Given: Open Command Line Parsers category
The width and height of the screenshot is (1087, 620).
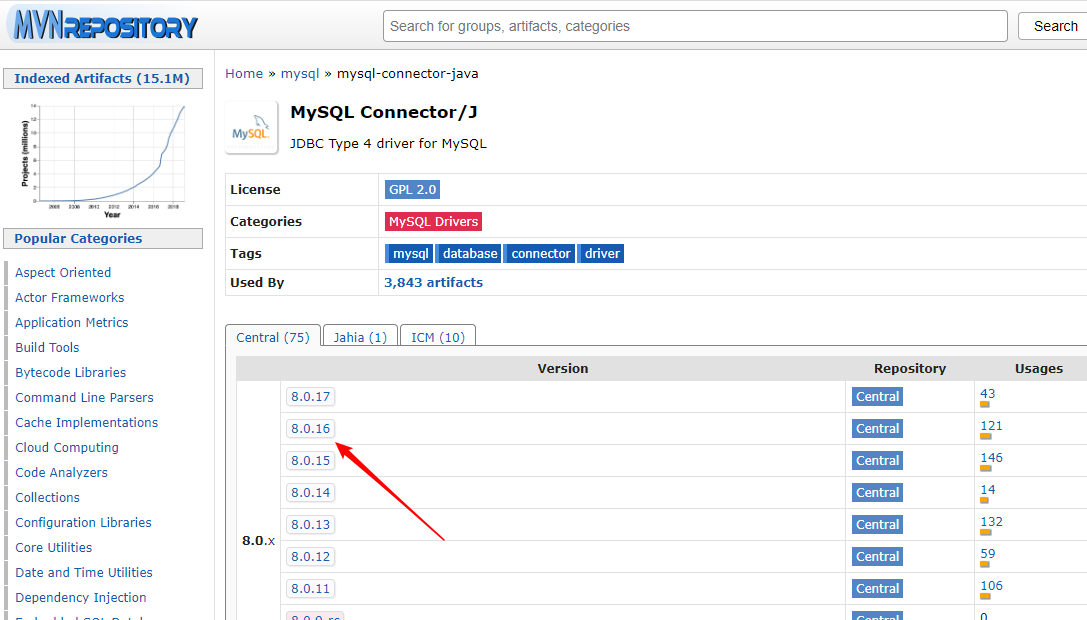Looking at the screenshot, I should 85,397.
